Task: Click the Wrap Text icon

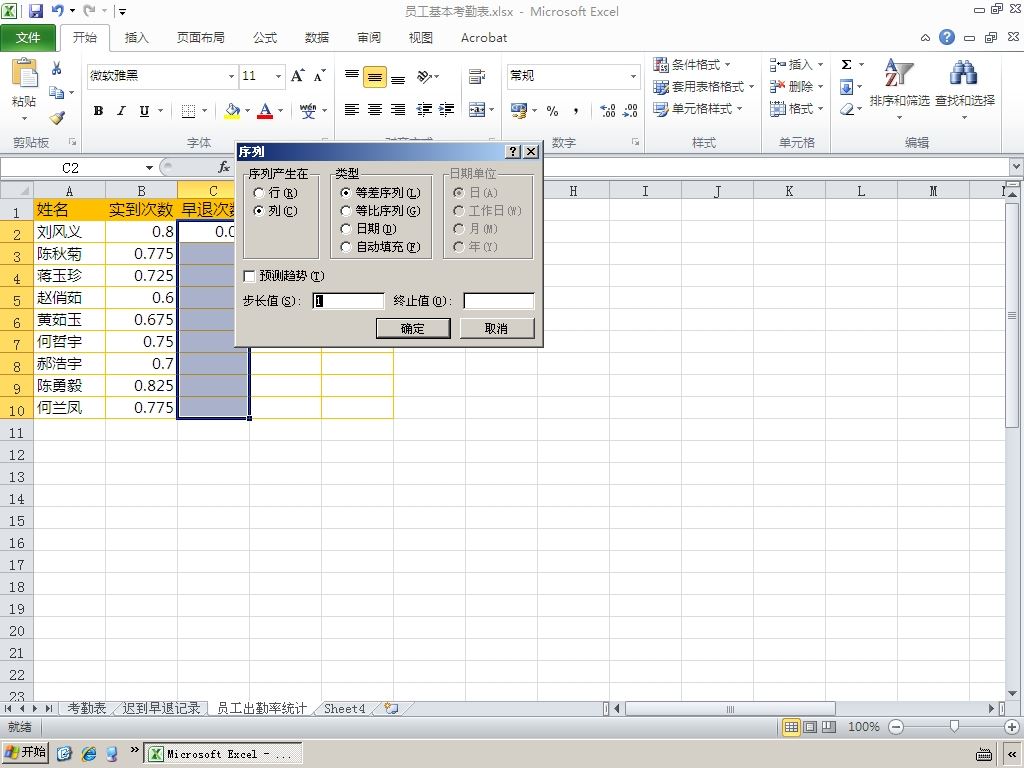Action: click(477, 76)
